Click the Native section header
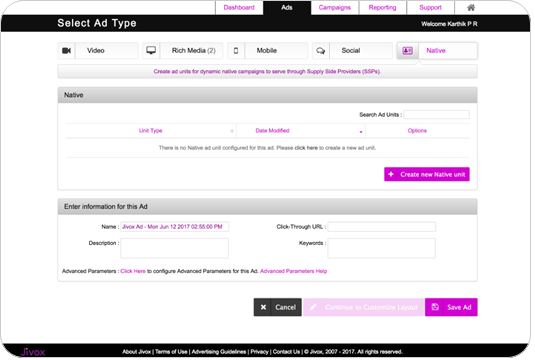Viewport: 535px width, 360px height. point(268,95)
